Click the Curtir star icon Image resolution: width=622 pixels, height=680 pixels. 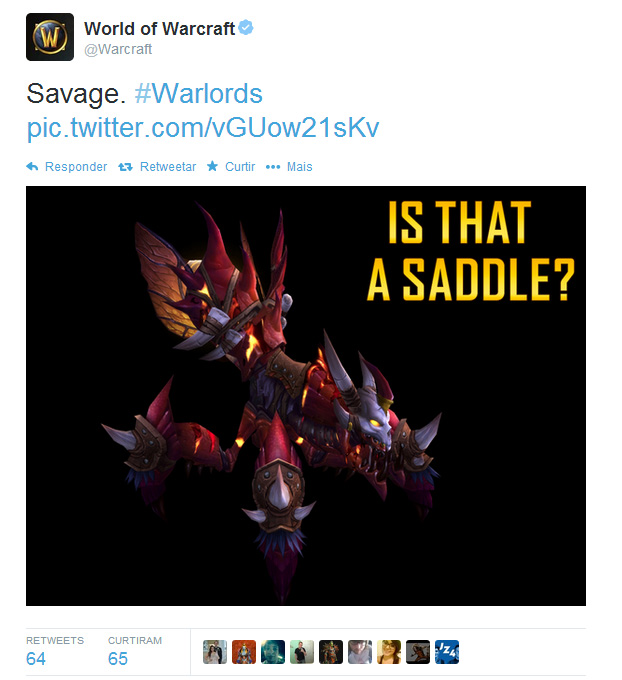click(x=212, y=166)
